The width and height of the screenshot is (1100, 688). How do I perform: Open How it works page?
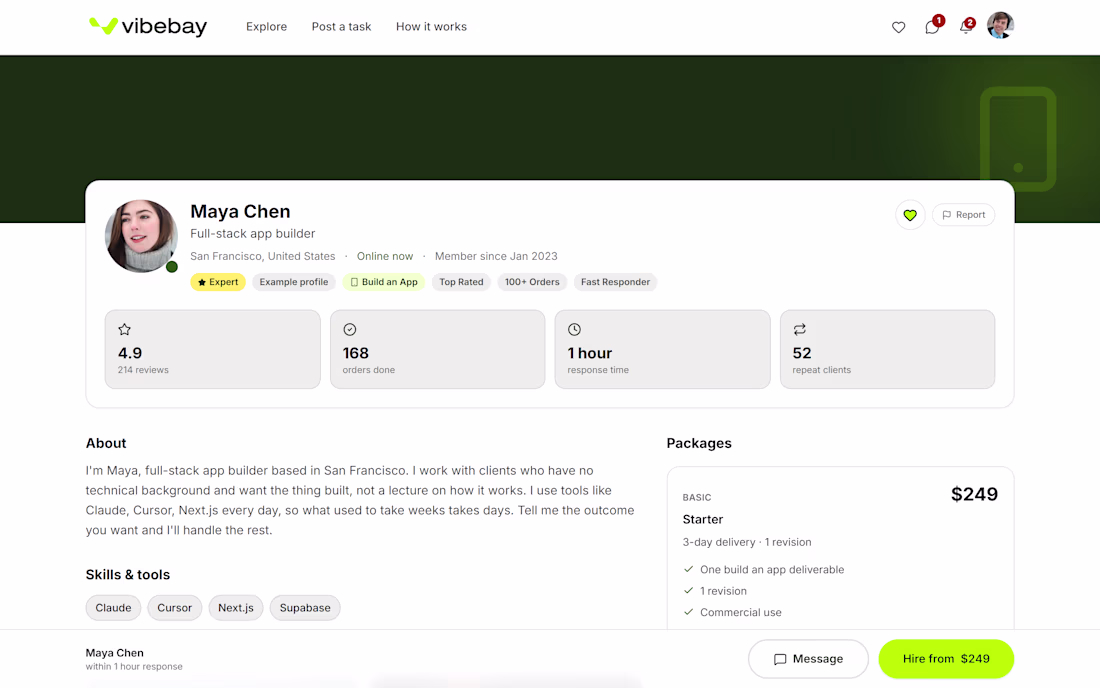pos(431,27)
